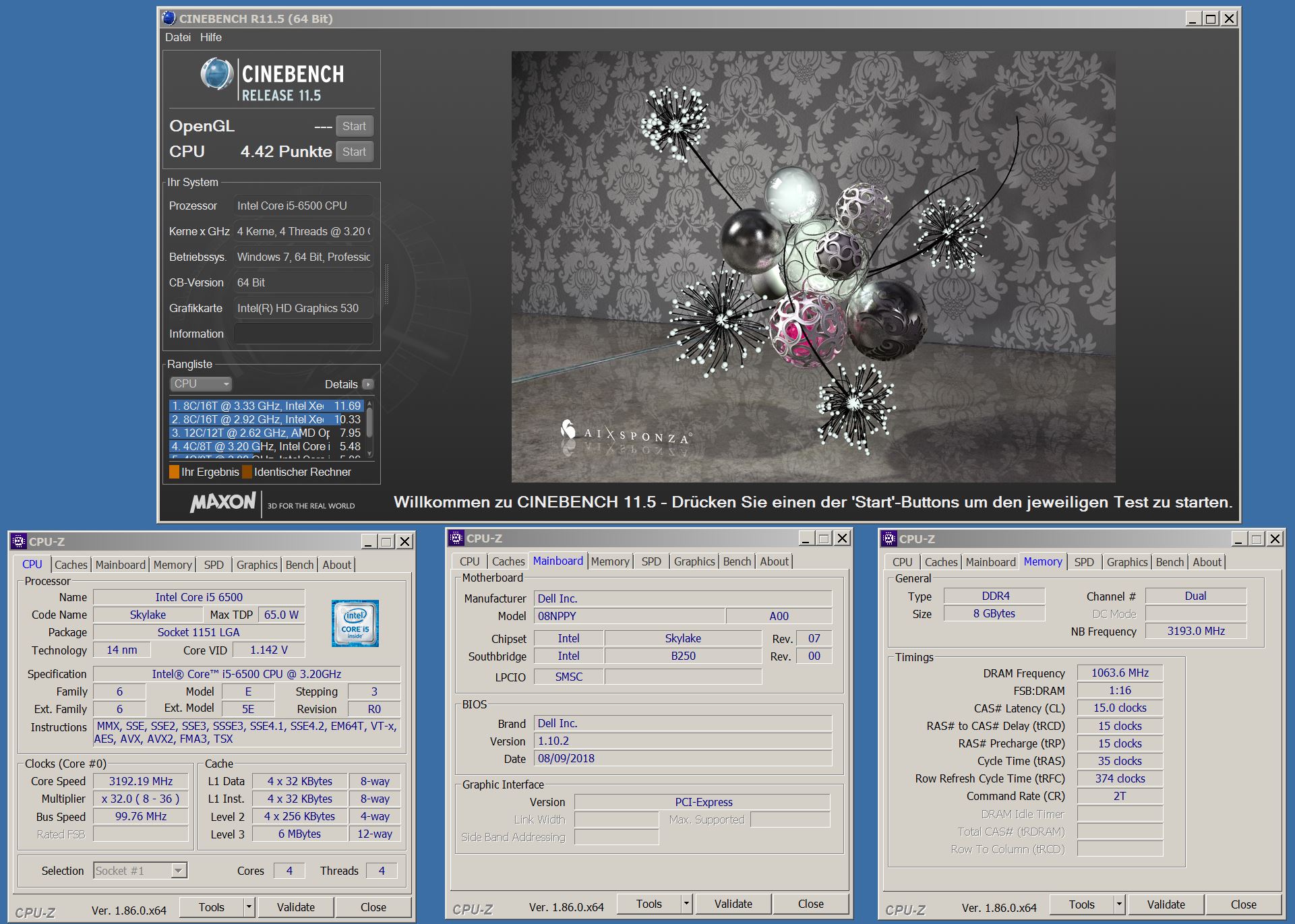Open the CPU dropdown in Rangliste
This screenshot has width=1295, height=924.
(x=201, y=384)
